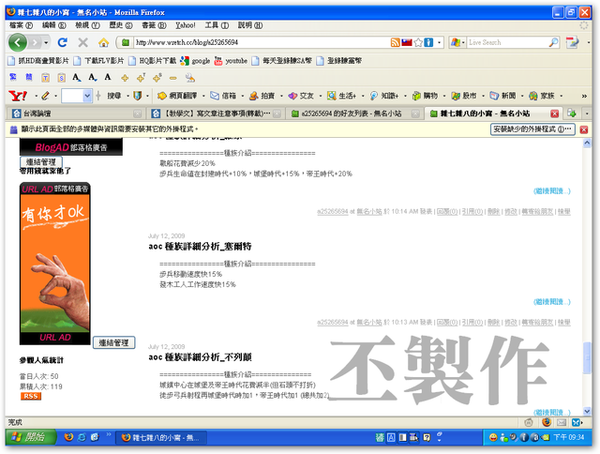Click the vertical scrollbar thumb
600x454 pixels.
(x=587, y=358)
